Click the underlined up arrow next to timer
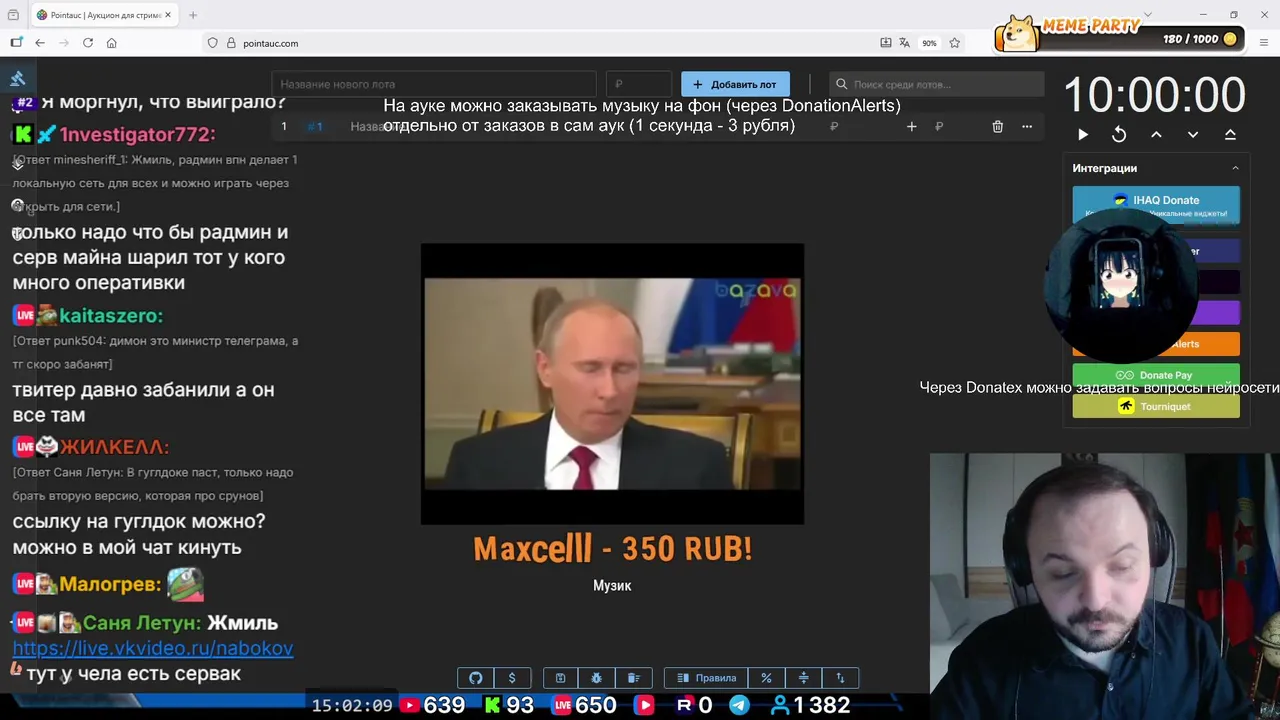This screenshot has height=720, width=1280. pyautogui.click(x=1230, y=134)
